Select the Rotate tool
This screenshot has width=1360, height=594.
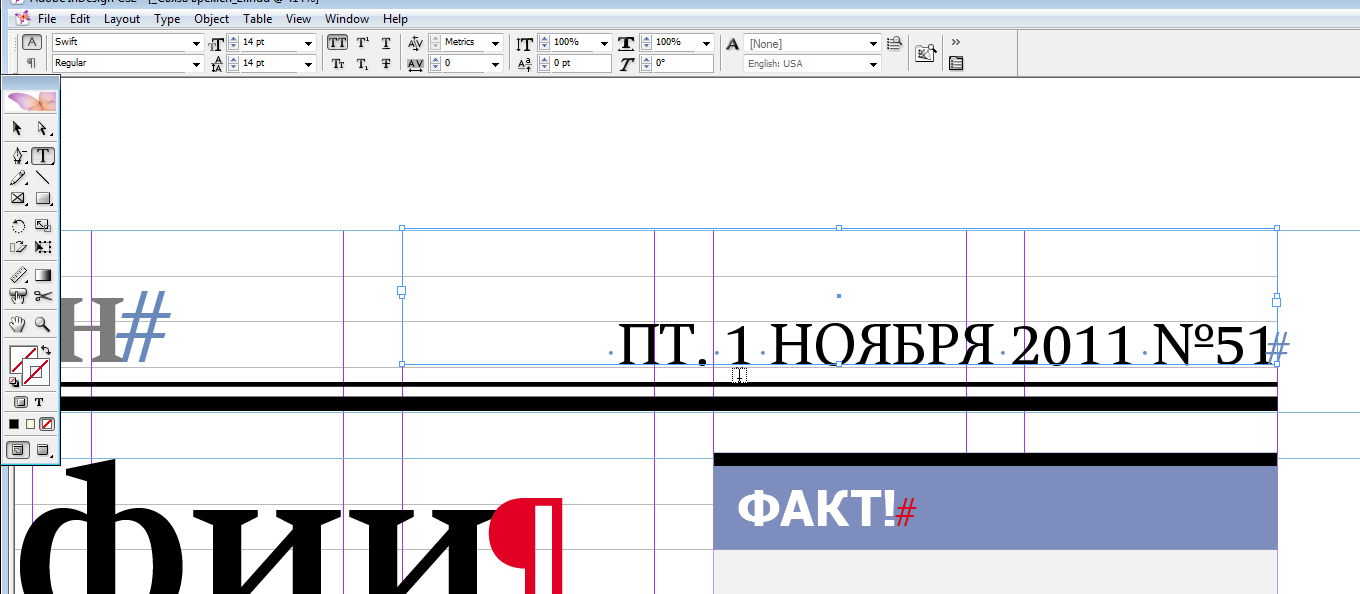click(x=18, y=226)
